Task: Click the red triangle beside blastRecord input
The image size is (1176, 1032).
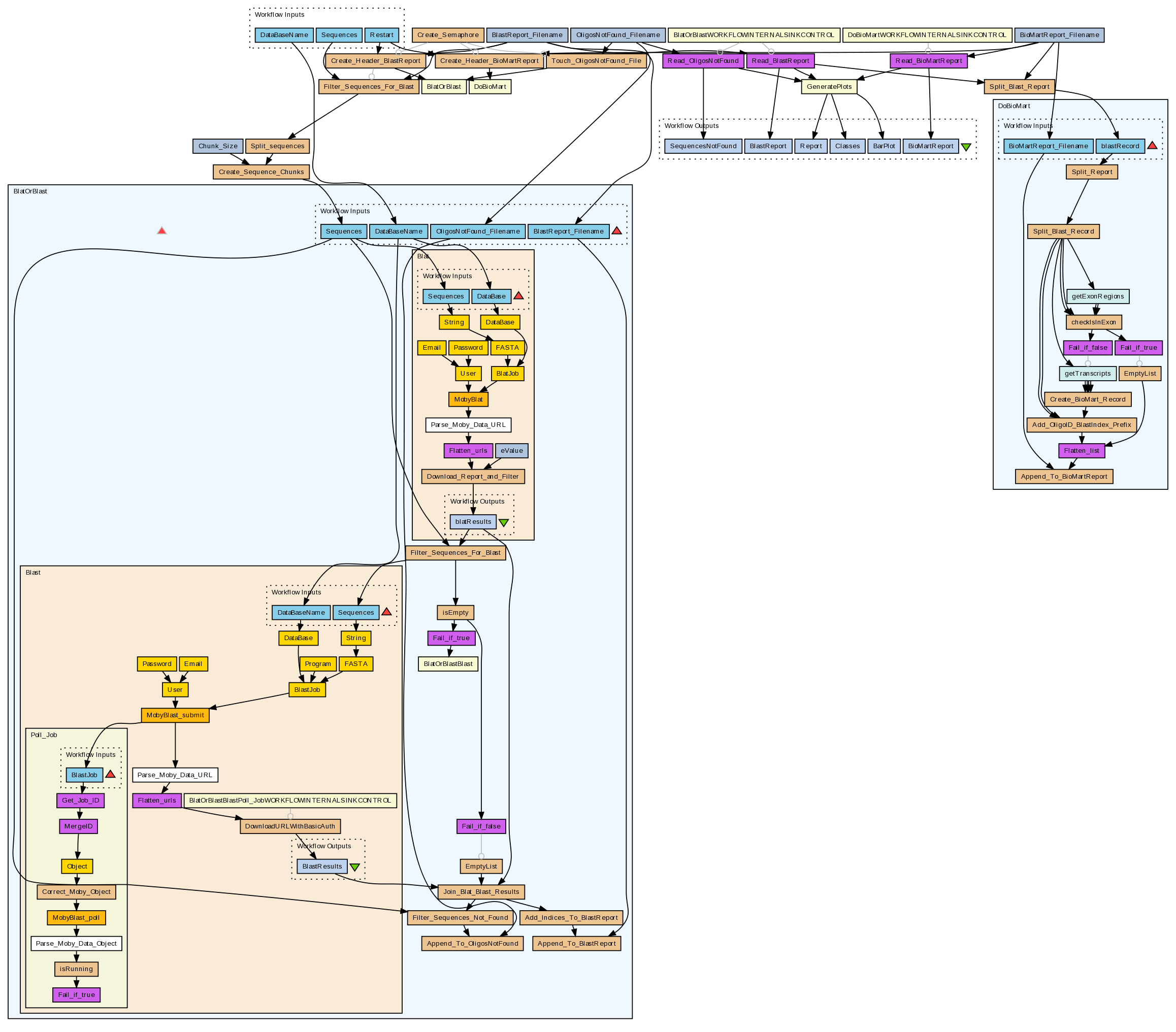Action: 1152,146
